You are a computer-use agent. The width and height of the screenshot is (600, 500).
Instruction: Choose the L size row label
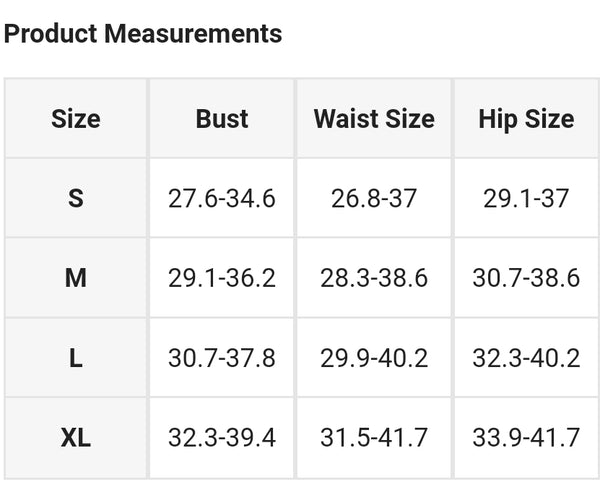(76, 358)
